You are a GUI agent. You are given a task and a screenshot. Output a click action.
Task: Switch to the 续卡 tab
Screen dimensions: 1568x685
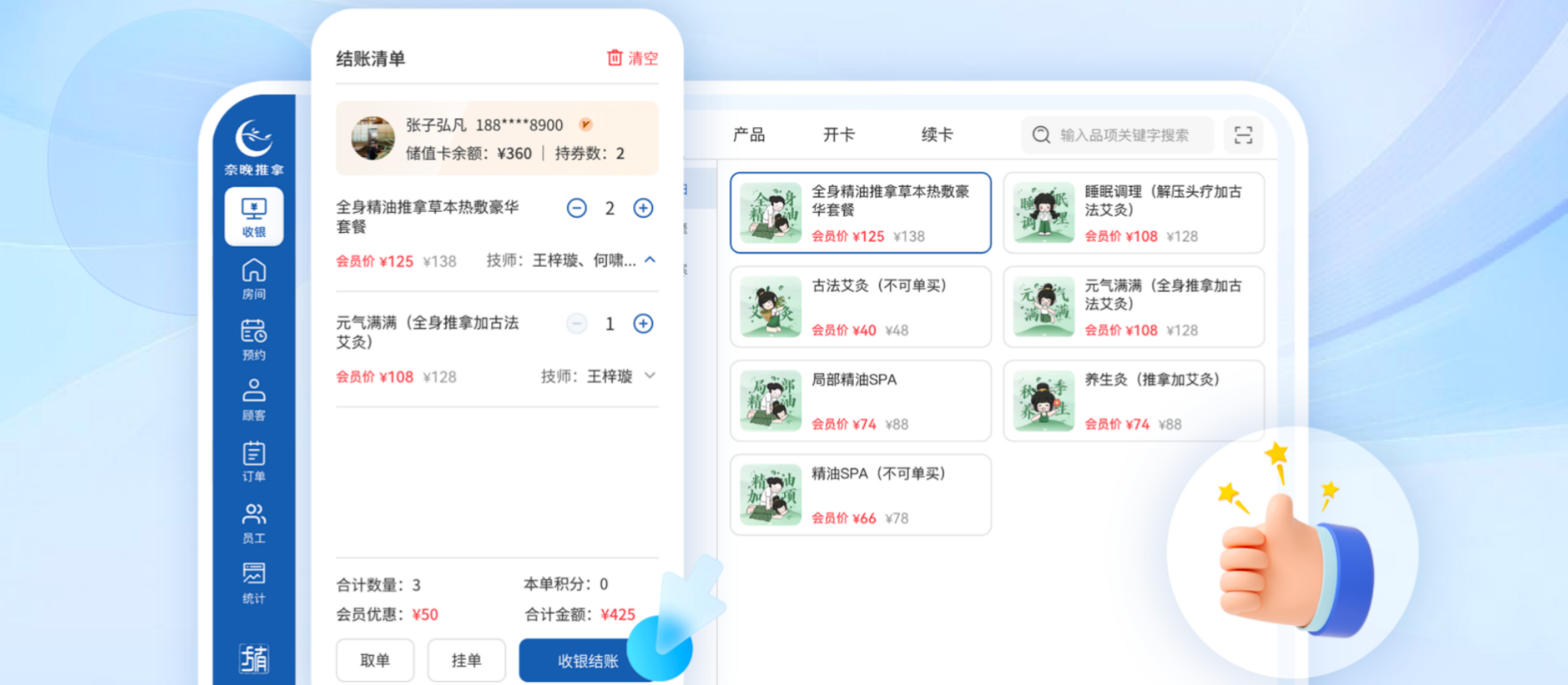click(937, 135)
